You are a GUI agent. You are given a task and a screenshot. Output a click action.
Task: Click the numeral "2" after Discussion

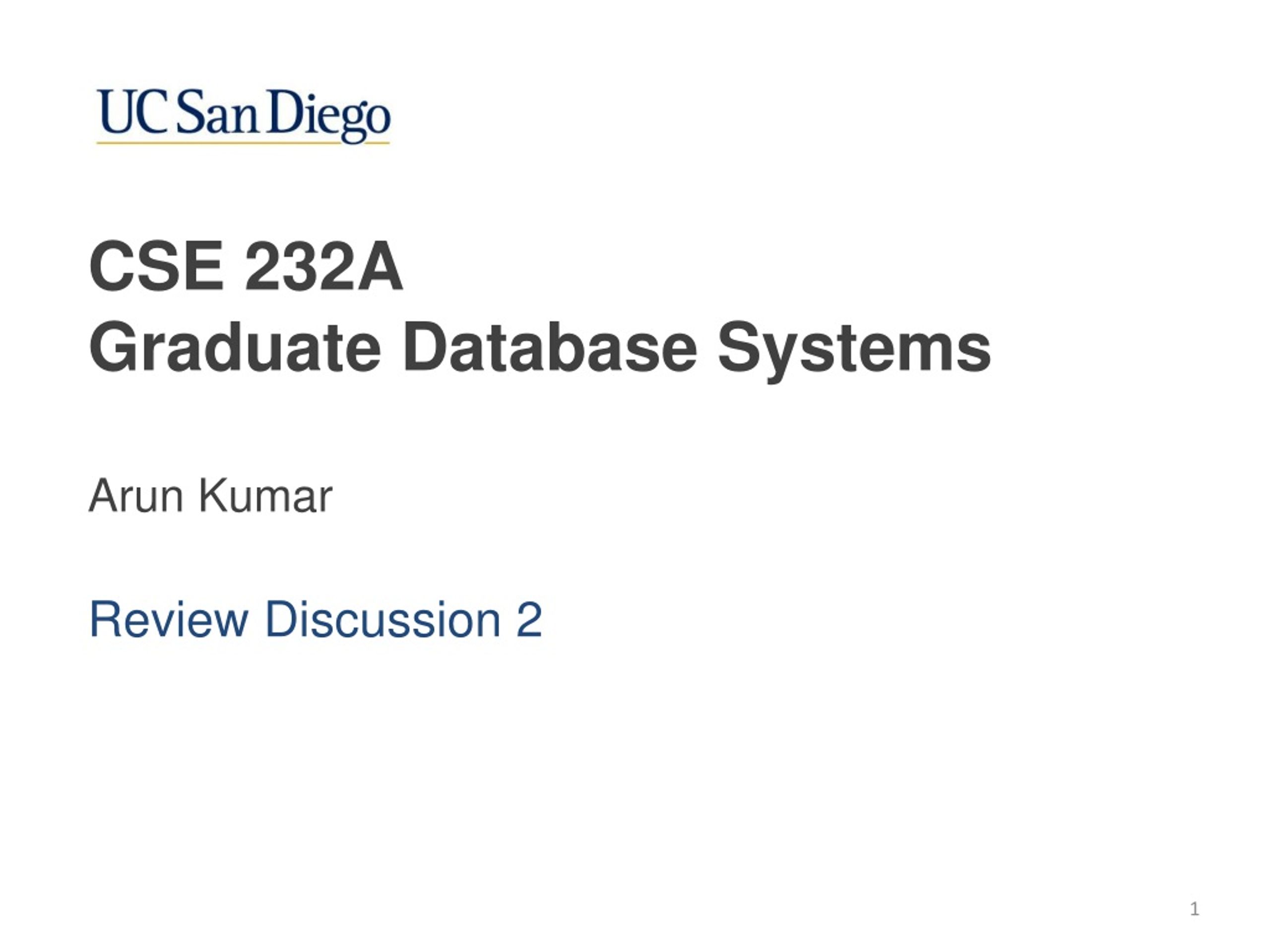tap(529, 619)
